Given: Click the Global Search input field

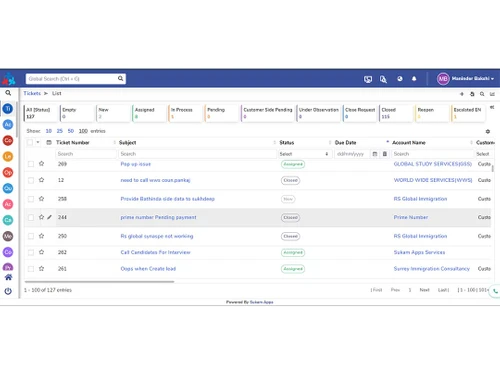Looking at the screenshot, I should (72, 79).
